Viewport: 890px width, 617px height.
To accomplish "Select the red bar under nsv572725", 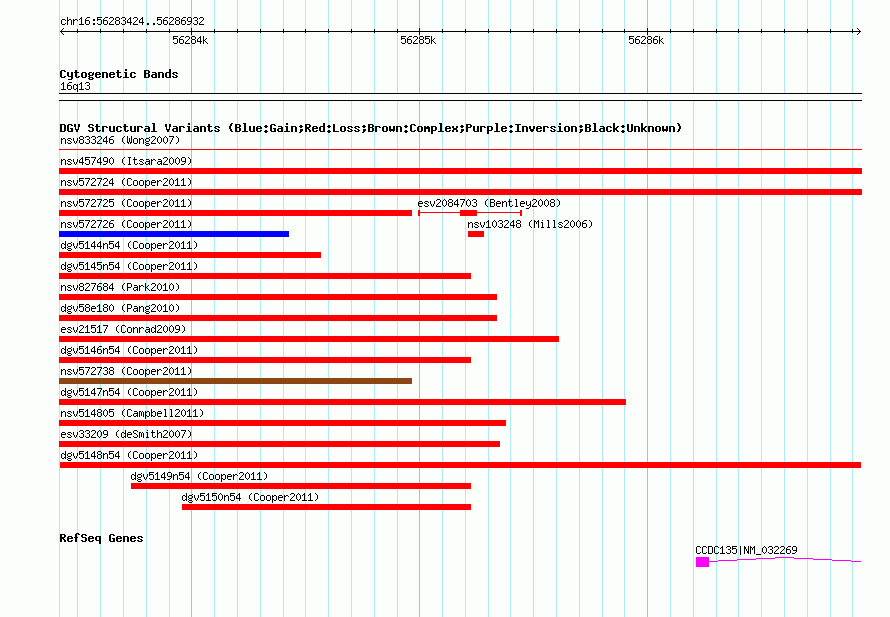I will pyautogui.click(x=236, y=213).
